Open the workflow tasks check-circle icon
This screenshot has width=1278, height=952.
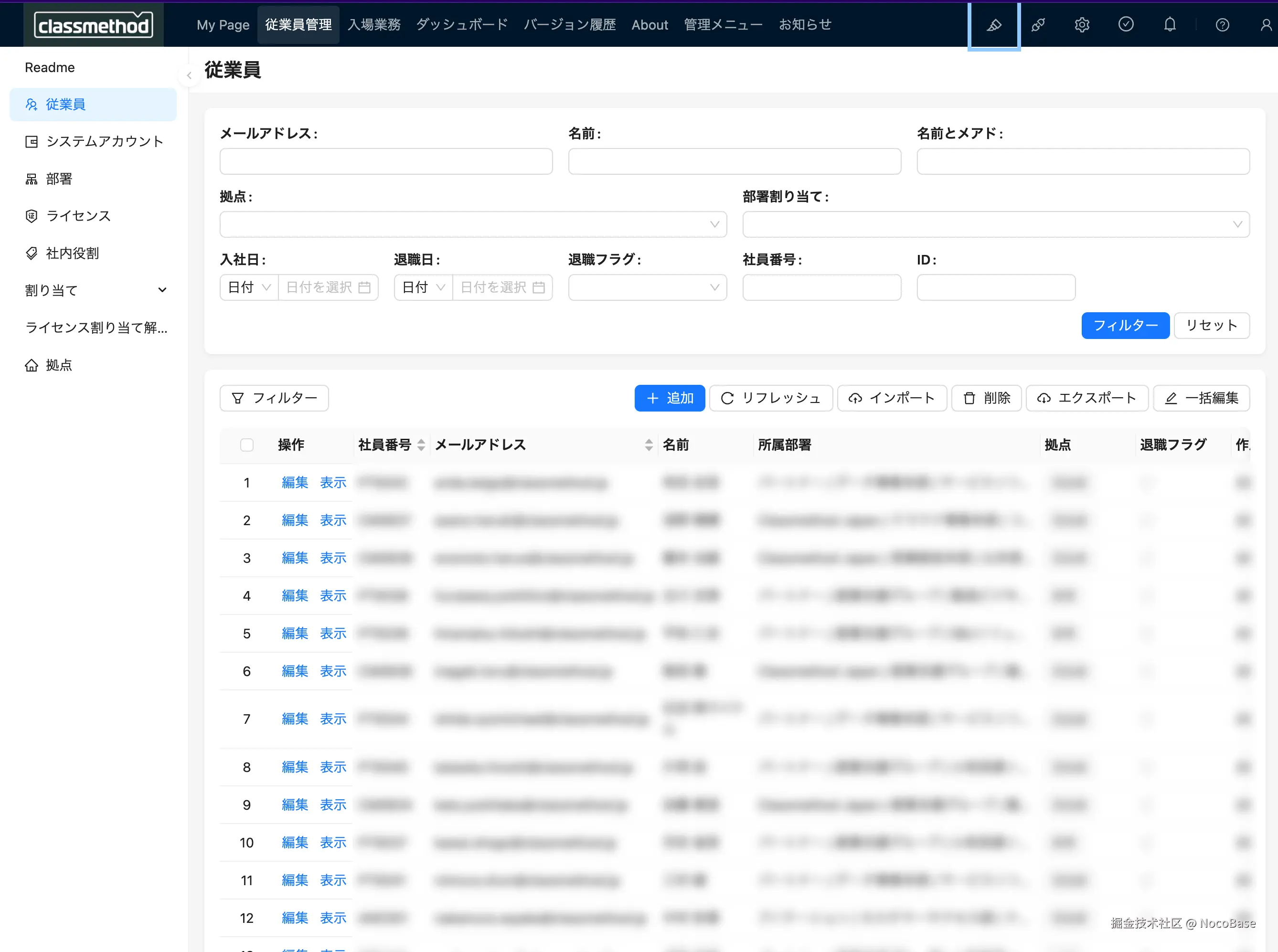tap(1126, 24)
